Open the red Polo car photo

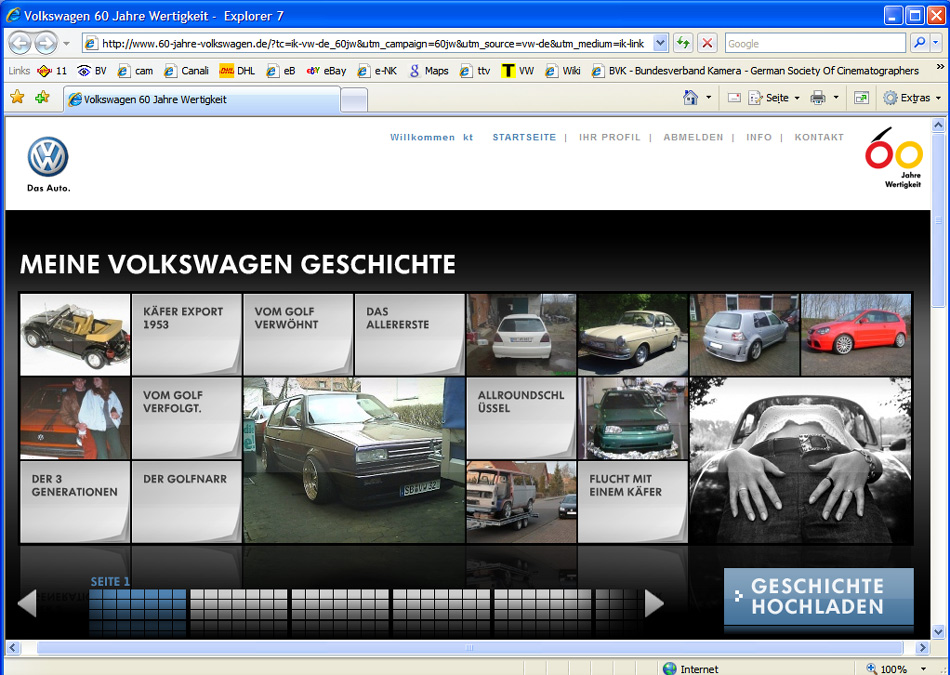(x=855, y=334)
